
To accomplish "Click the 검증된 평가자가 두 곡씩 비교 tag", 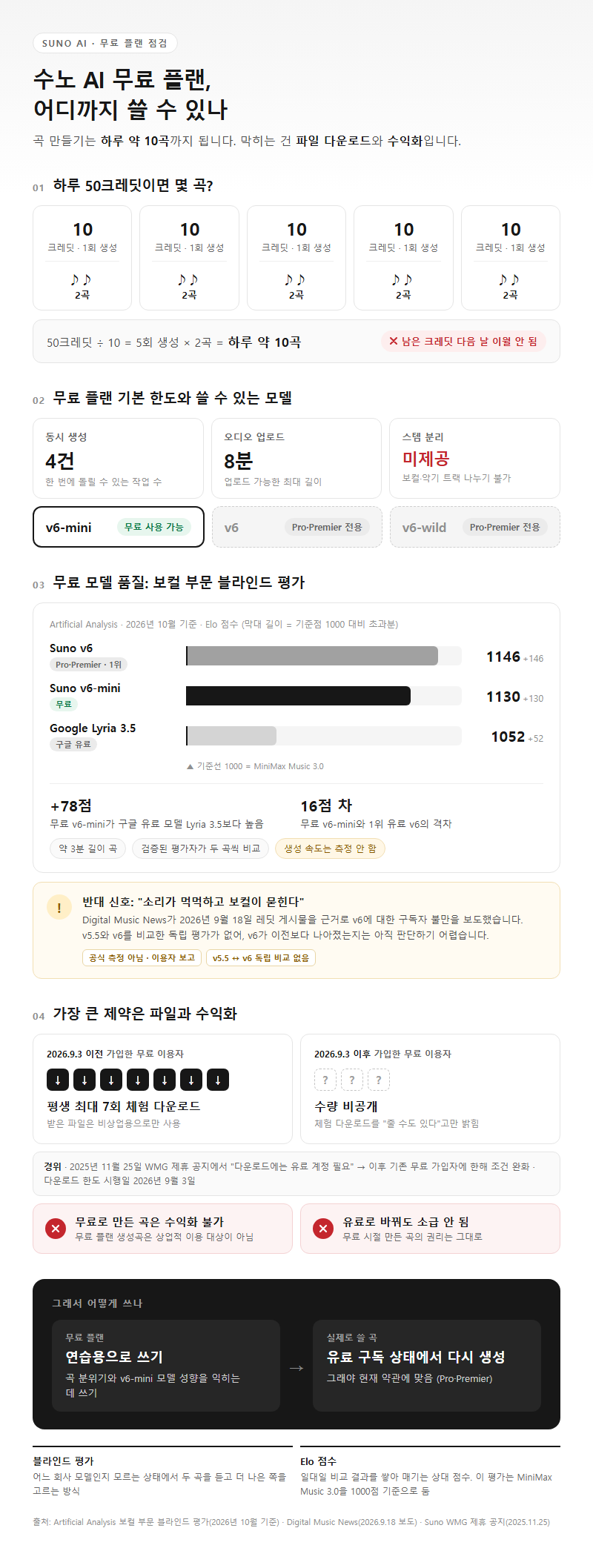I will click(201, 848).
